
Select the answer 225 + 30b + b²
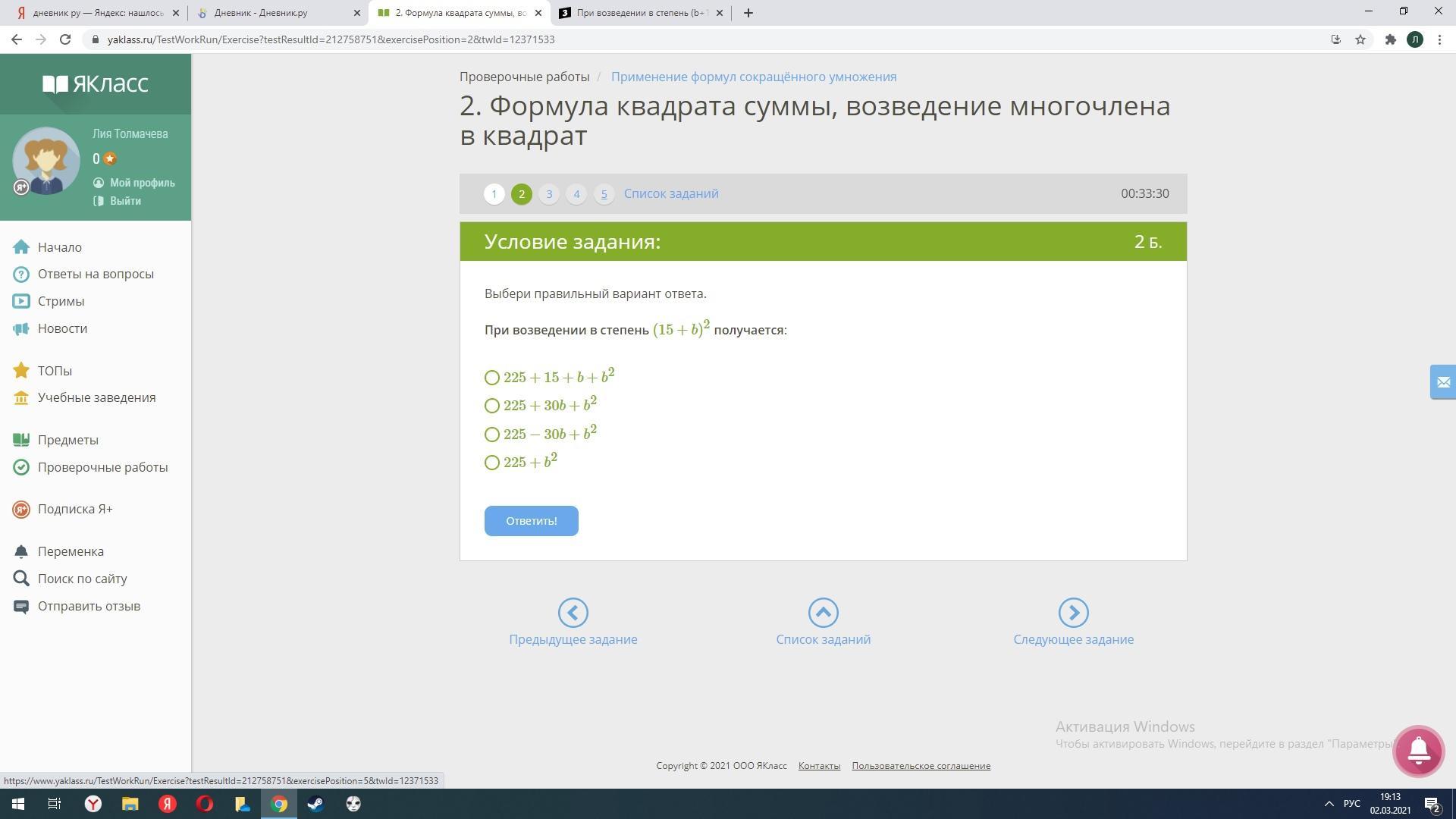tap(492, 406)
